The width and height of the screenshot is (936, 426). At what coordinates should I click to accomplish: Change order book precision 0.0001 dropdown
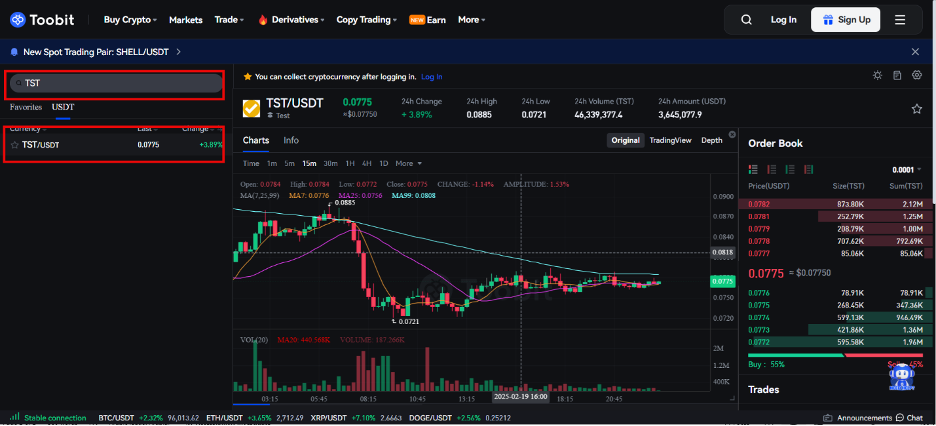tap(907, 170)
